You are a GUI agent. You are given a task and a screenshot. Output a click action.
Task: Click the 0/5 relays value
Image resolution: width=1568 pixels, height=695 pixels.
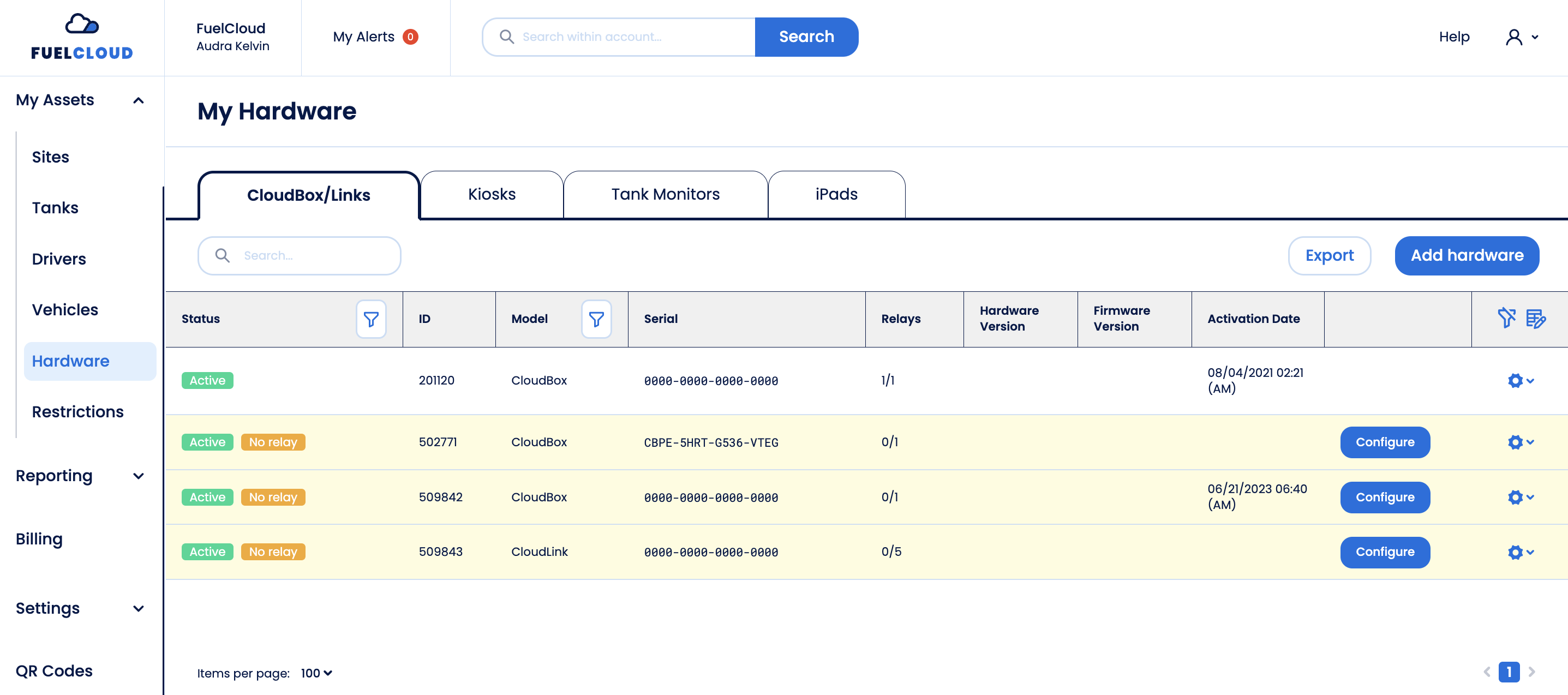(891, 552)
